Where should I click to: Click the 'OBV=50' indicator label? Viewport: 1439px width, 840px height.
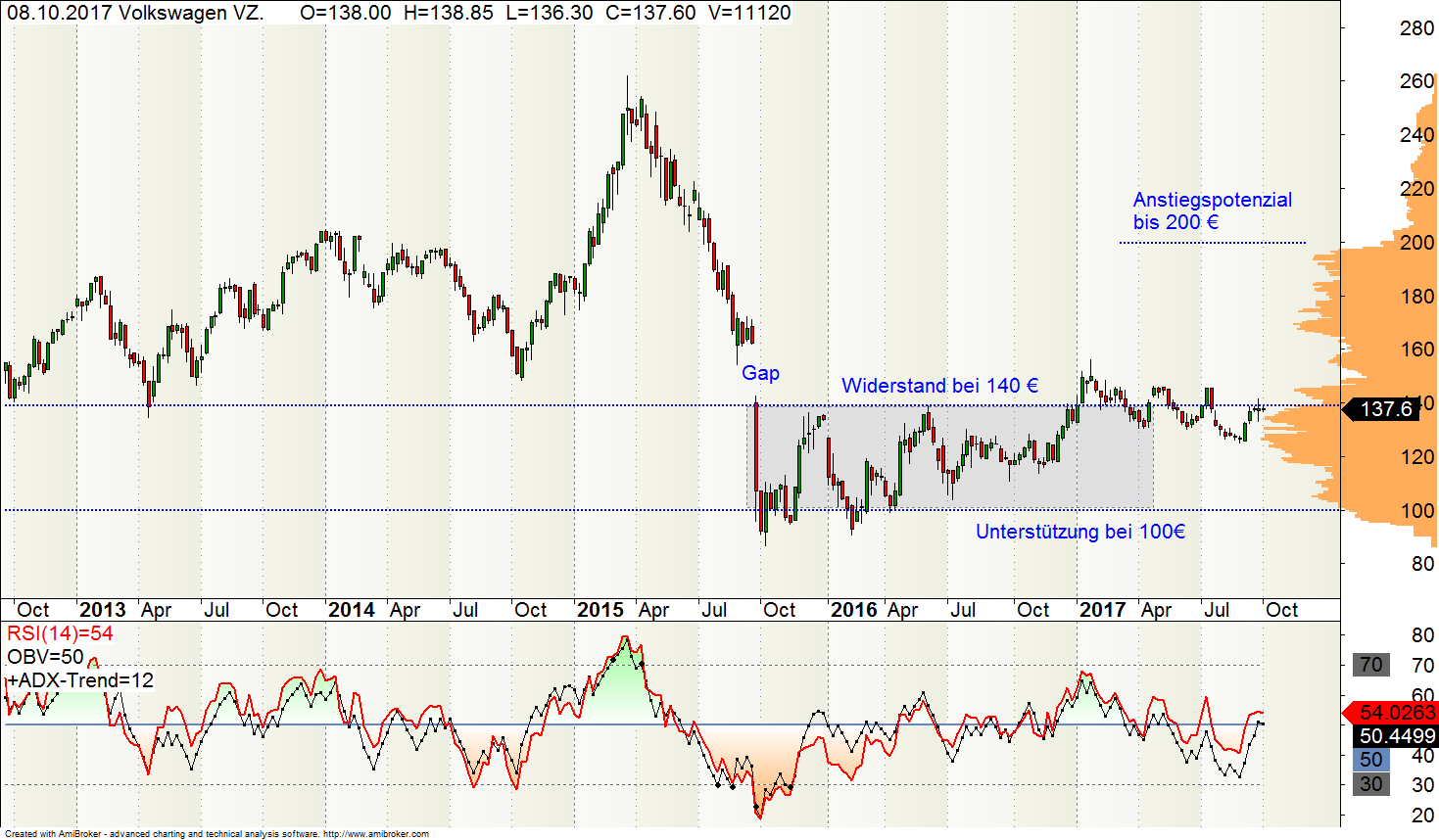[45, 657]
